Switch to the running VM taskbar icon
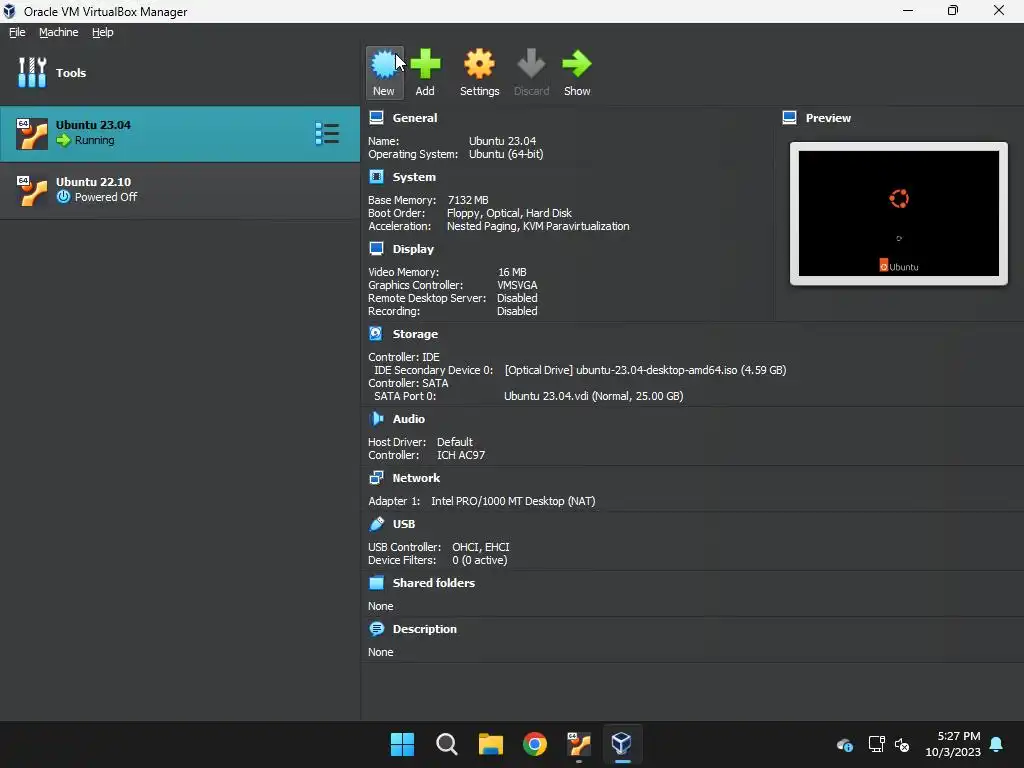This screenshot has height=768, width=1024. 579,744
